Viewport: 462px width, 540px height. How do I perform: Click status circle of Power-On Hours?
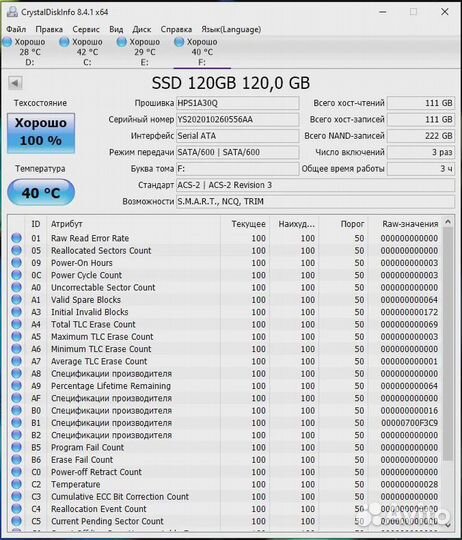(16, 263)
